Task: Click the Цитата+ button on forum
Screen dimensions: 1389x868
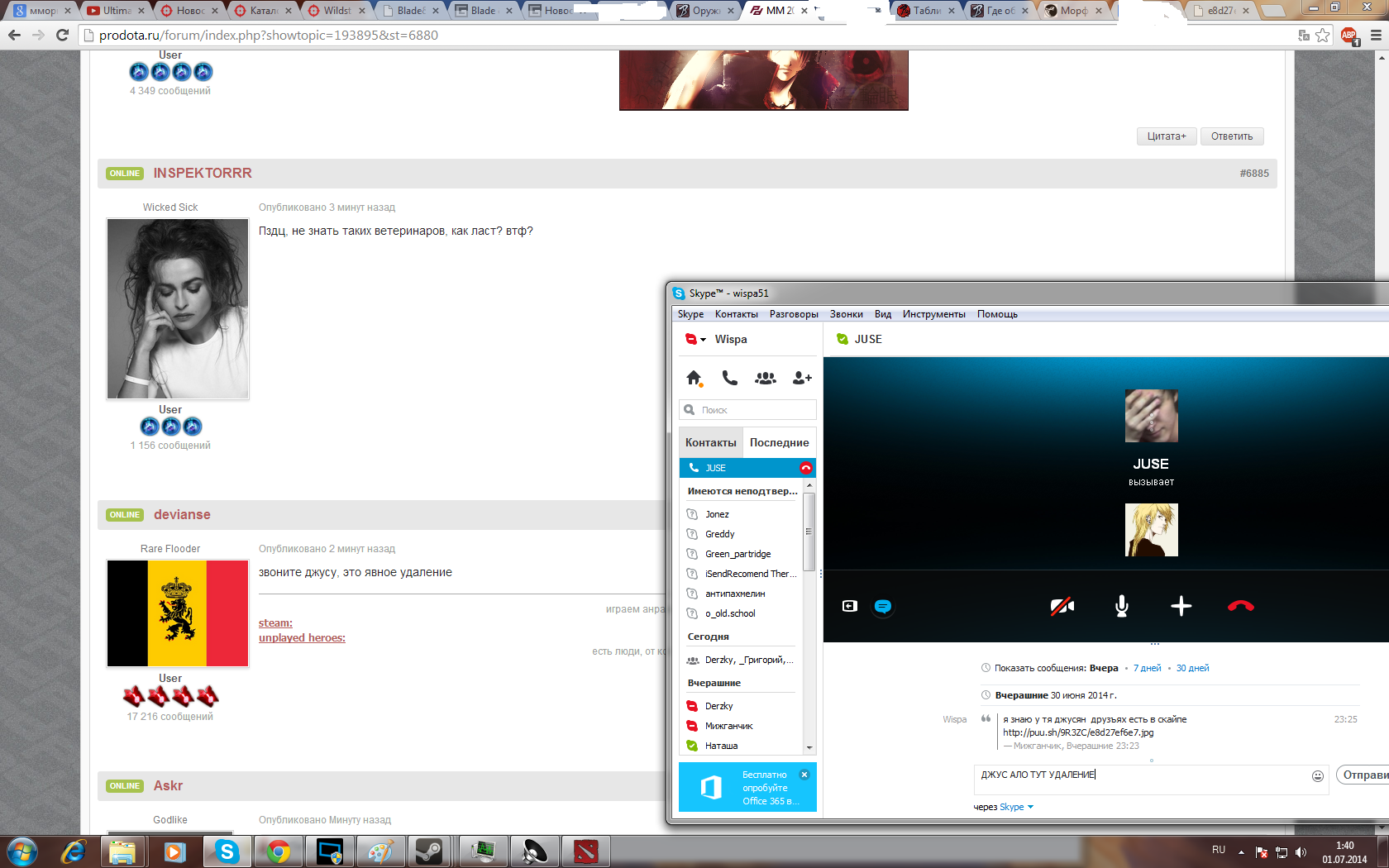Action: tap(1167, 136)
